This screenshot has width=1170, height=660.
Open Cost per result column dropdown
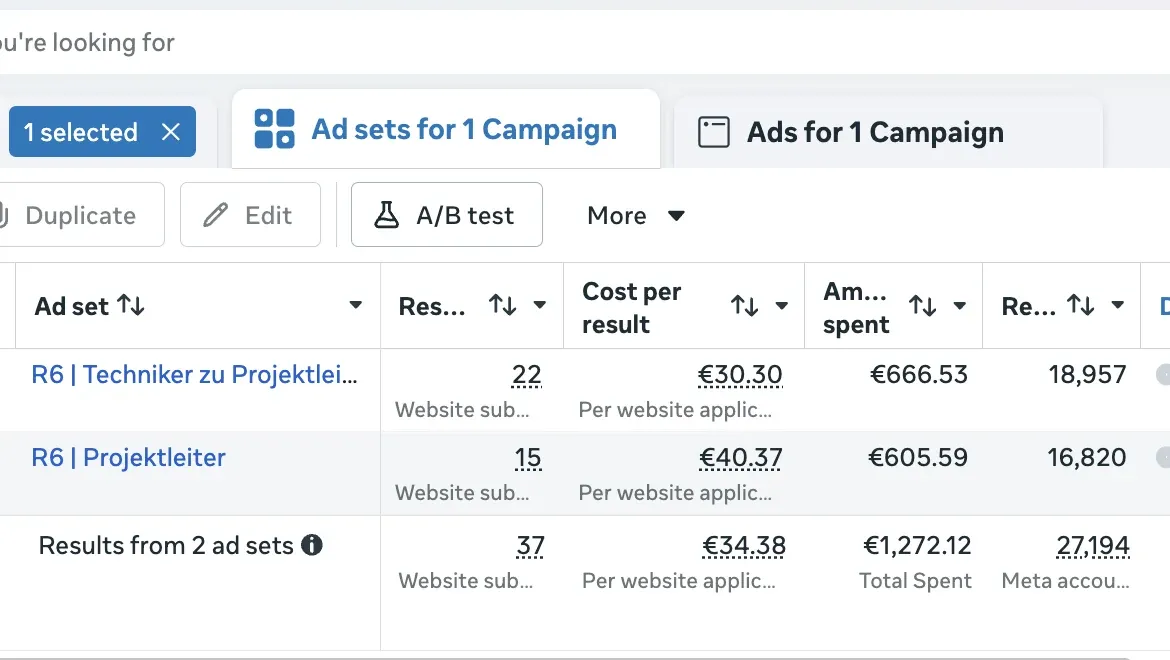point(781,305)
